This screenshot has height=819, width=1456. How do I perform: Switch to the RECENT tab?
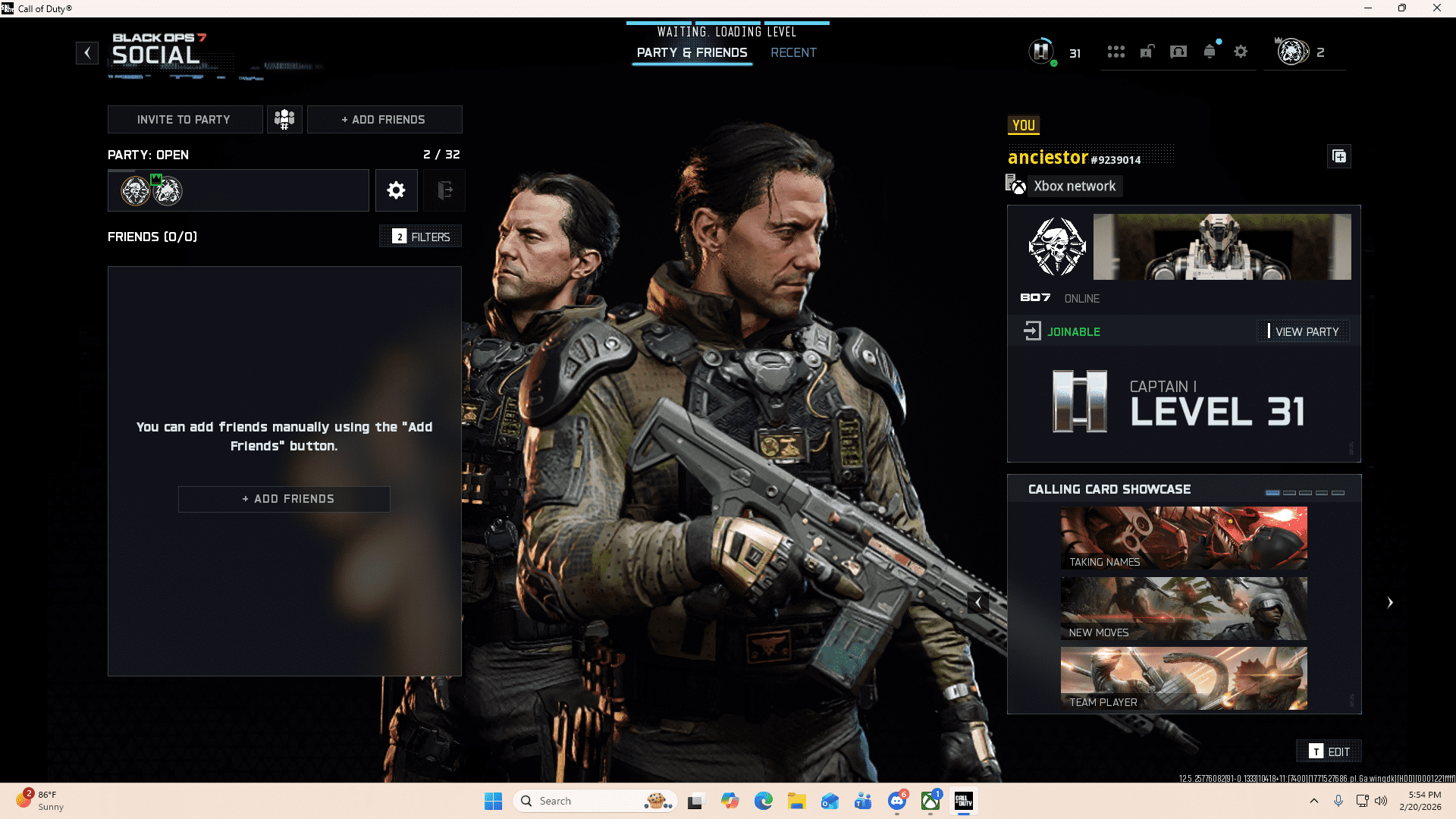pyautogui.click(x=794, y=52)
